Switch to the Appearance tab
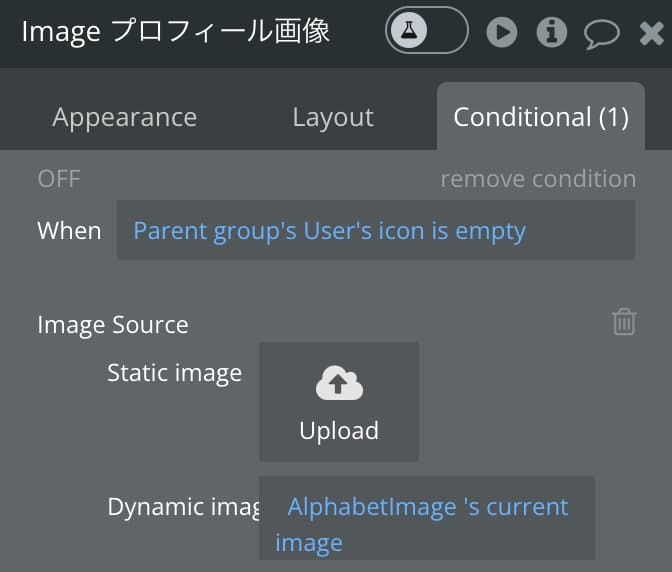 point(125,117)
